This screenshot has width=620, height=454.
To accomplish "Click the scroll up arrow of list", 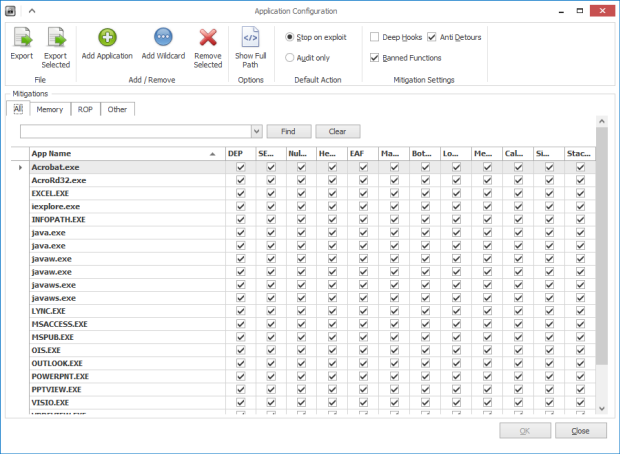I will click(x=602, y=121).
